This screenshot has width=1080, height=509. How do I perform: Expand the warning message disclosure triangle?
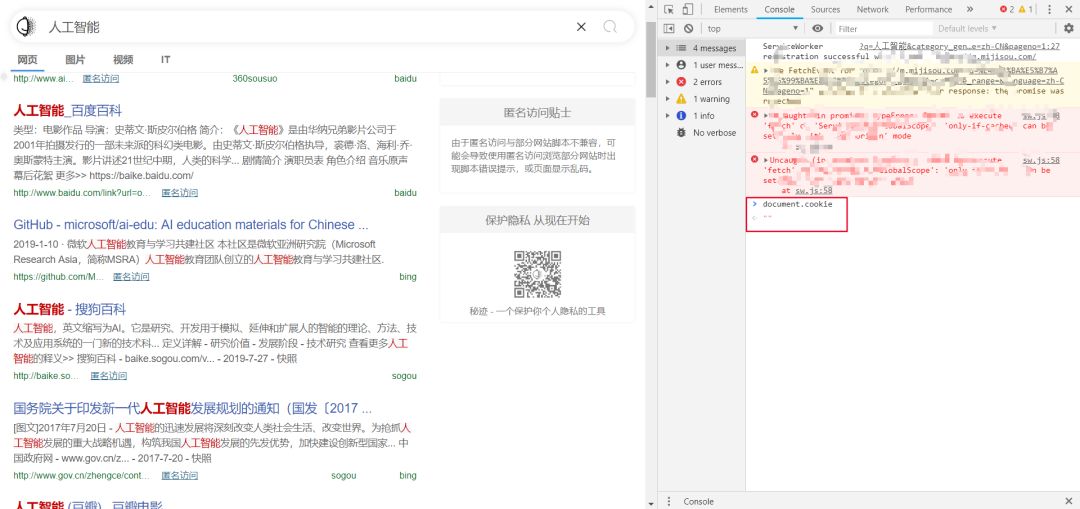pos(765,70)
